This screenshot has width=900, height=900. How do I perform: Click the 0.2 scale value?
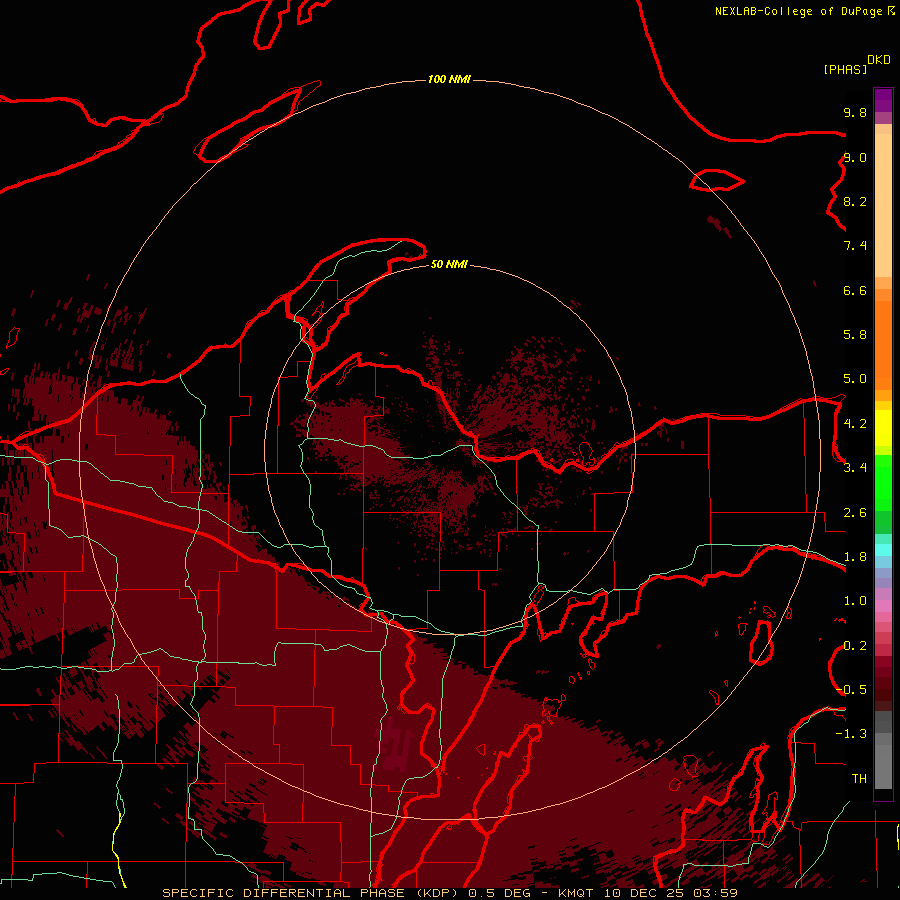[855, 646]
